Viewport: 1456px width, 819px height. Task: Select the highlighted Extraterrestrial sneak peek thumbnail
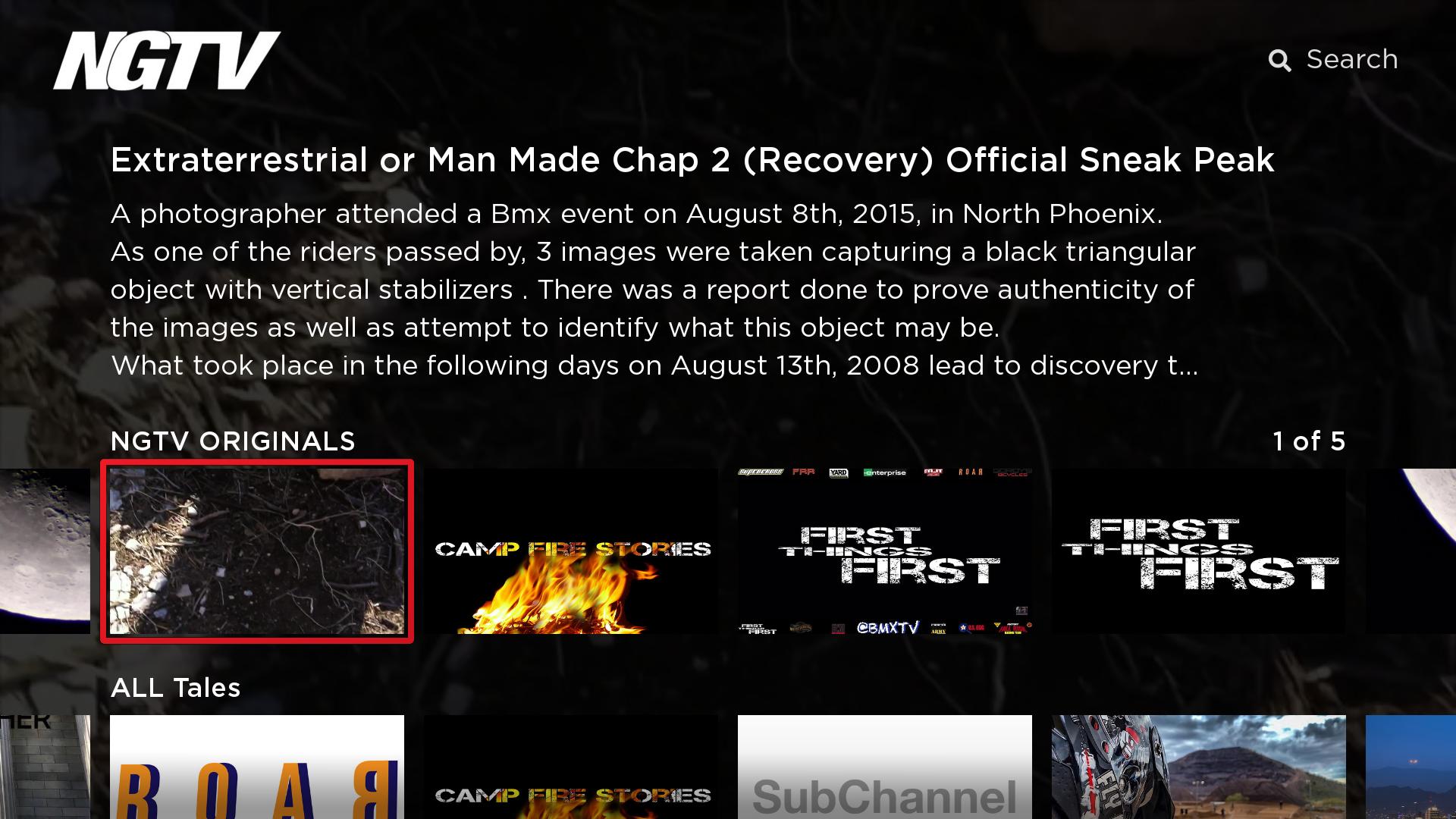[x=257, y=551]
